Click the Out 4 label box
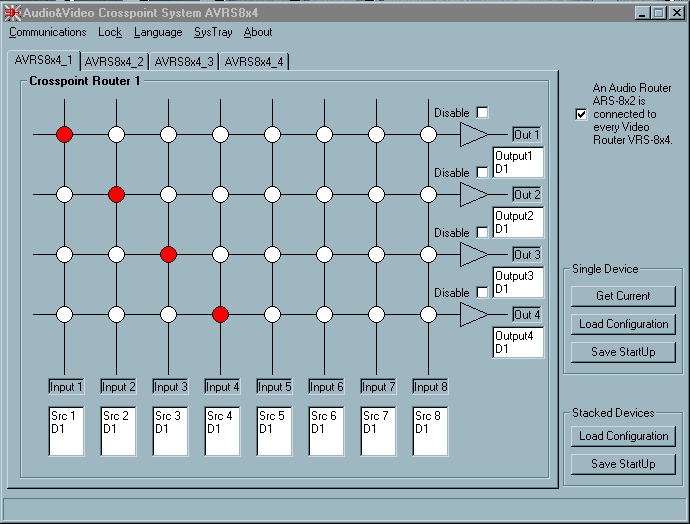Screen dimensions: 690x524 526,315
